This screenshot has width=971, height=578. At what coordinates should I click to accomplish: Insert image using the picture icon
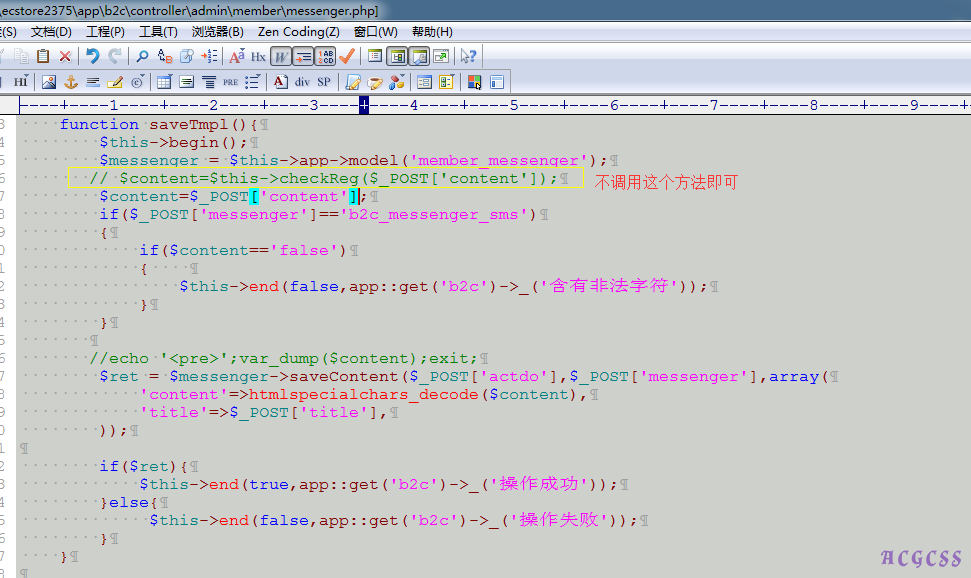pos(48,82)
